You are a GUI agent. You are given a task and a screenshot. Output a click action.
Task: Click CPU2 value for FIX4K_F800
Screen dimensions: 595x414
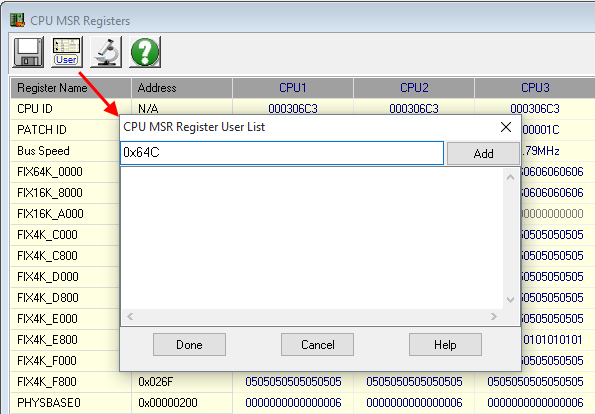(x=414, y=381)
